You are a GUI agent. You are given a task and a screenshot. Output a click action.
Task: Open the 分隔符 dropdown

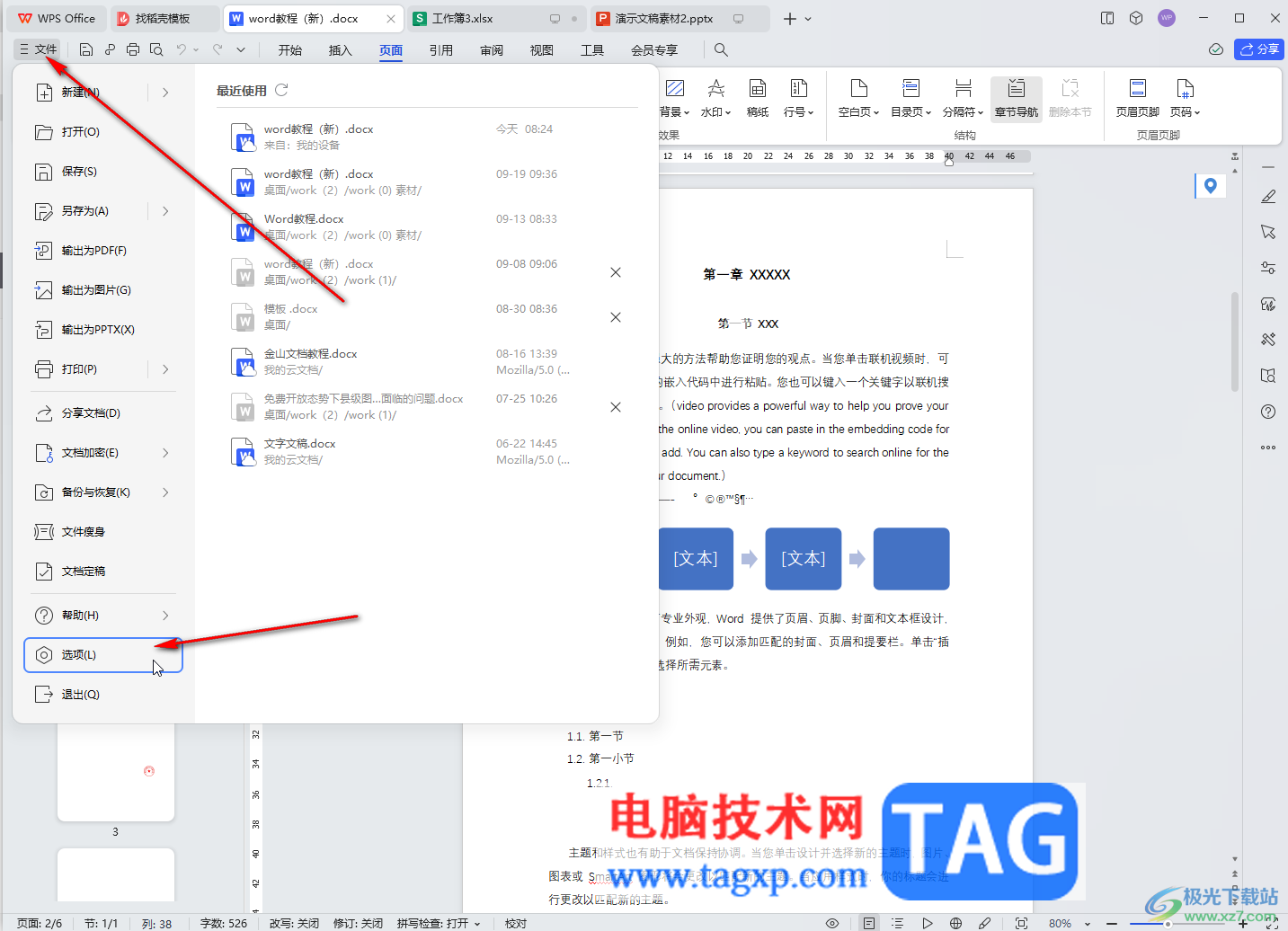click(963, 99)
